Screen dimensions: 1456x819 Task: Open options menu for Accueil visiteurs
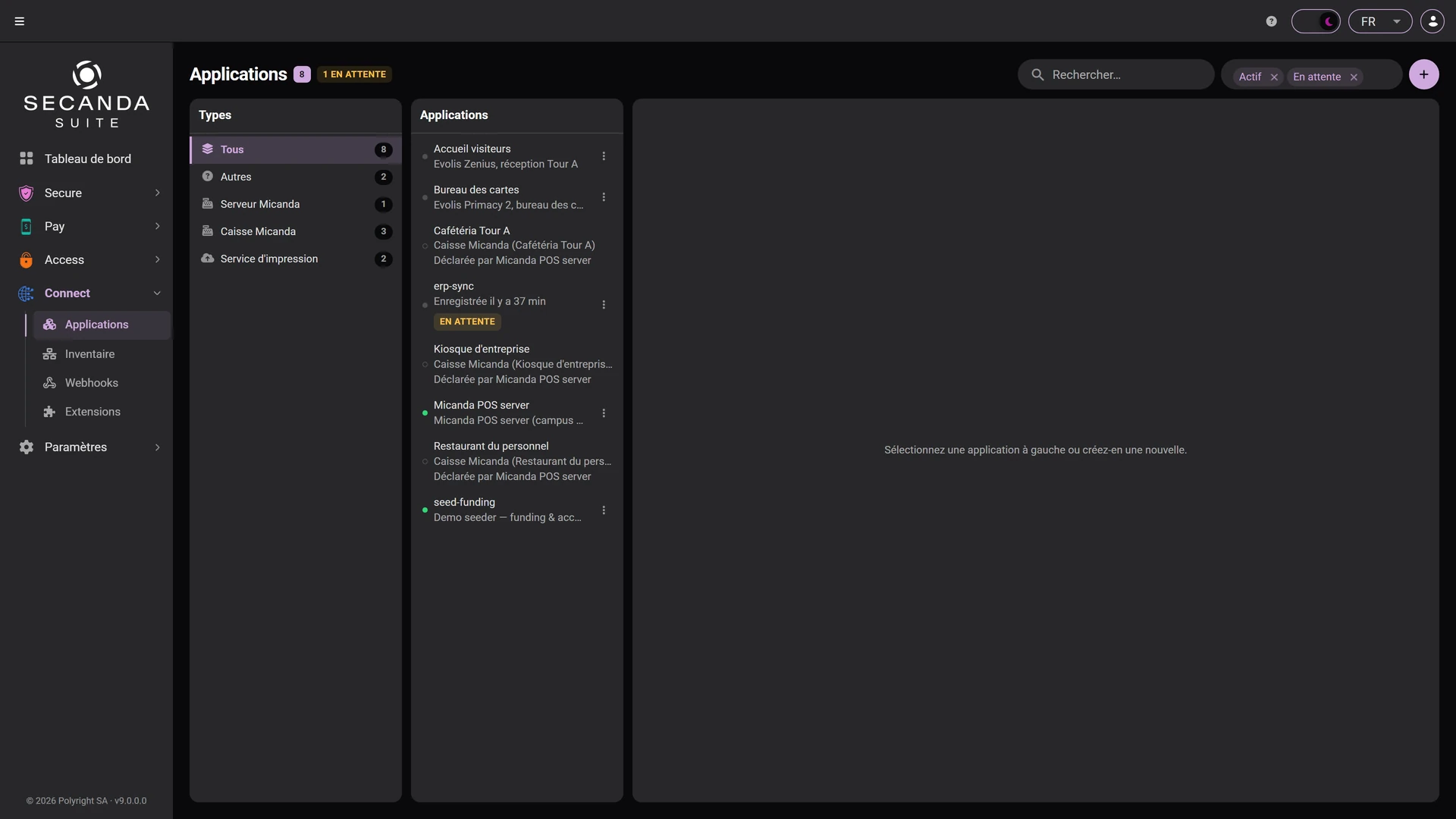click(604, 156)
